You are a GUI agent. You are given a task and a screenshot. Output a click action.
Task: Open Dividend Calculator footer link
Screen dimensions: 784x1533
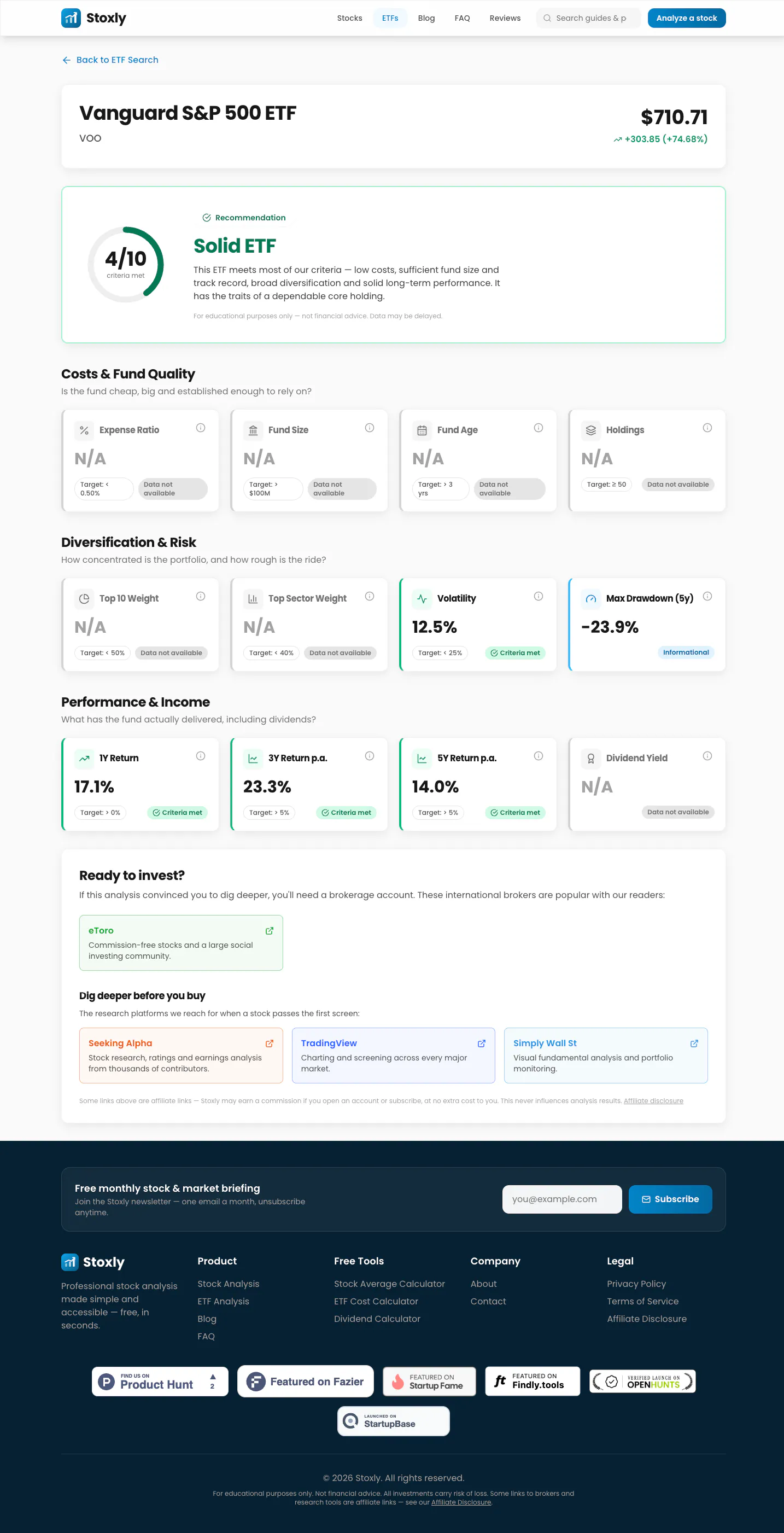pyautogui.click(x=377, y=1319)
